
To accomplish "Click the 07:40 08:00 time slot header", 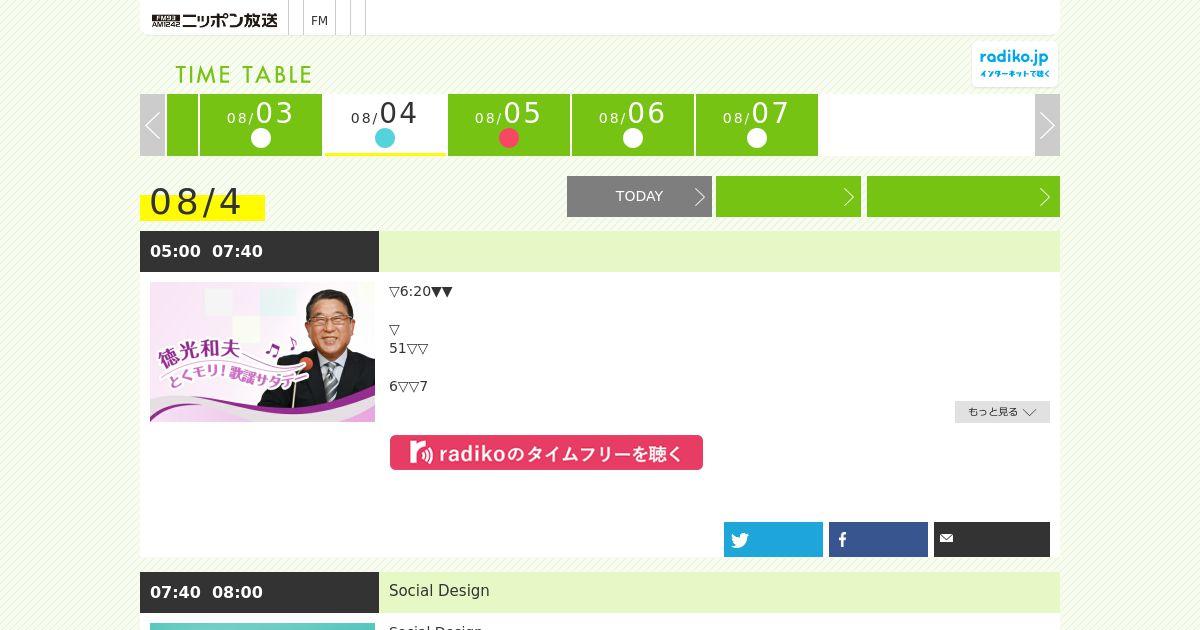I will pyautogui.click(x=259, y=592).
